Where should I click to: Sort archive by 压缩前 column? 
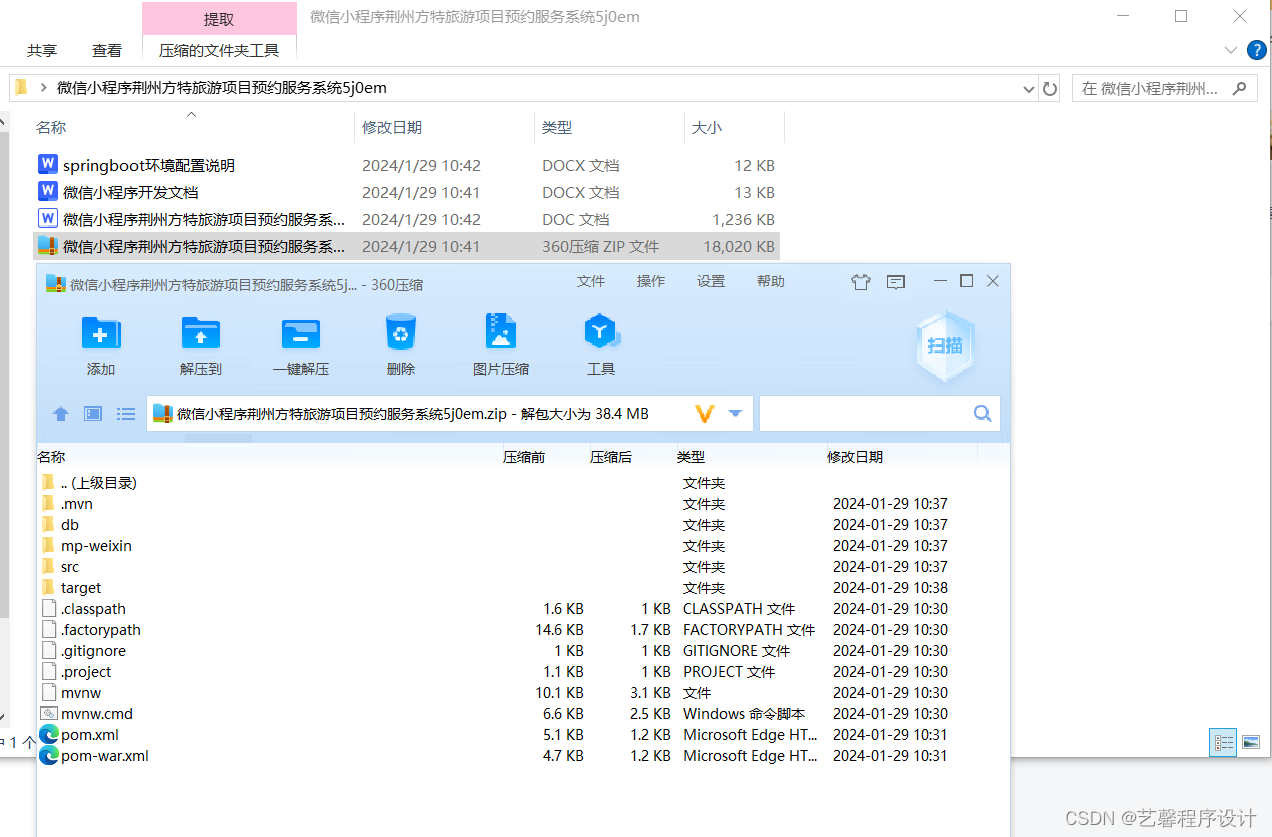click(524, 457)
